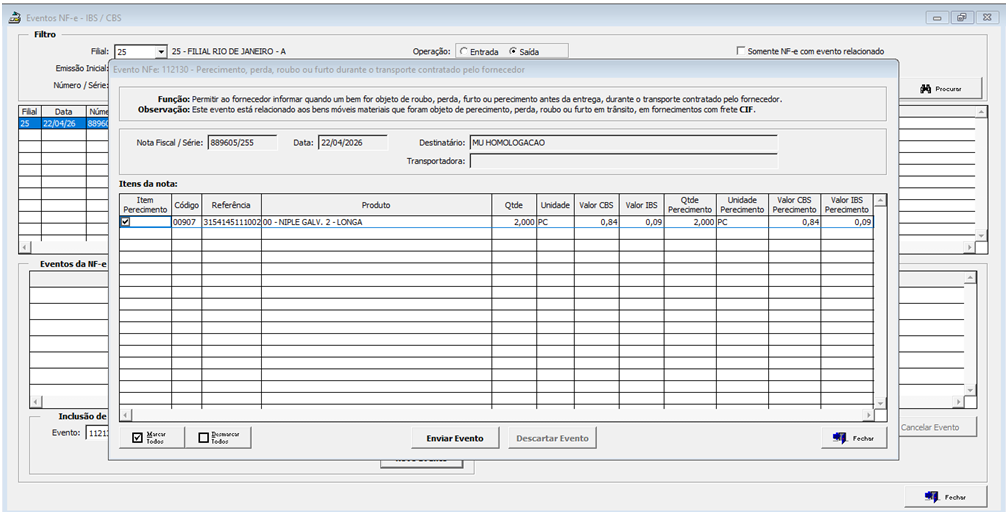Click the Desmarcar Todos empty-box icon
Screen dimensions: 1008x514
point(204,438)
